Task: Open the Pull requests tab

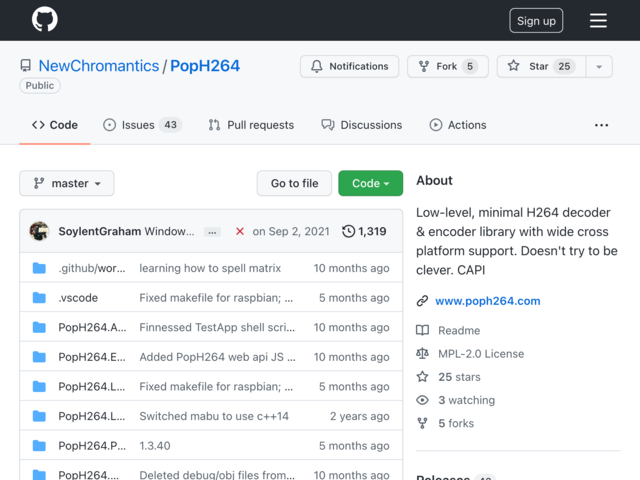Action: click(x=251, y=125)
